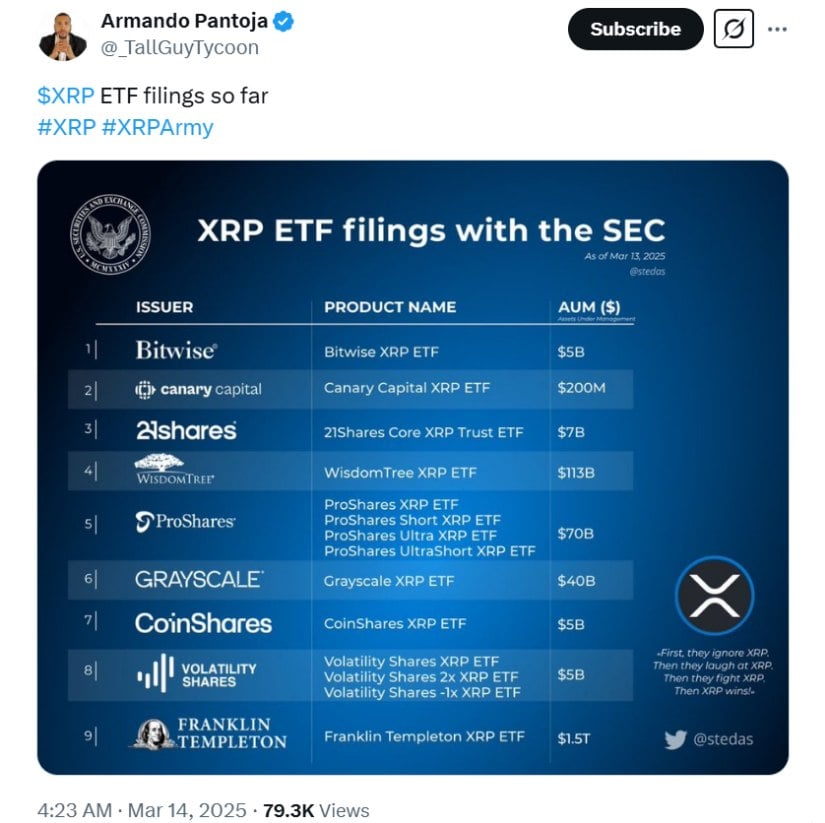Open Armando Pantoja's profile picture

tap(62, 34)
